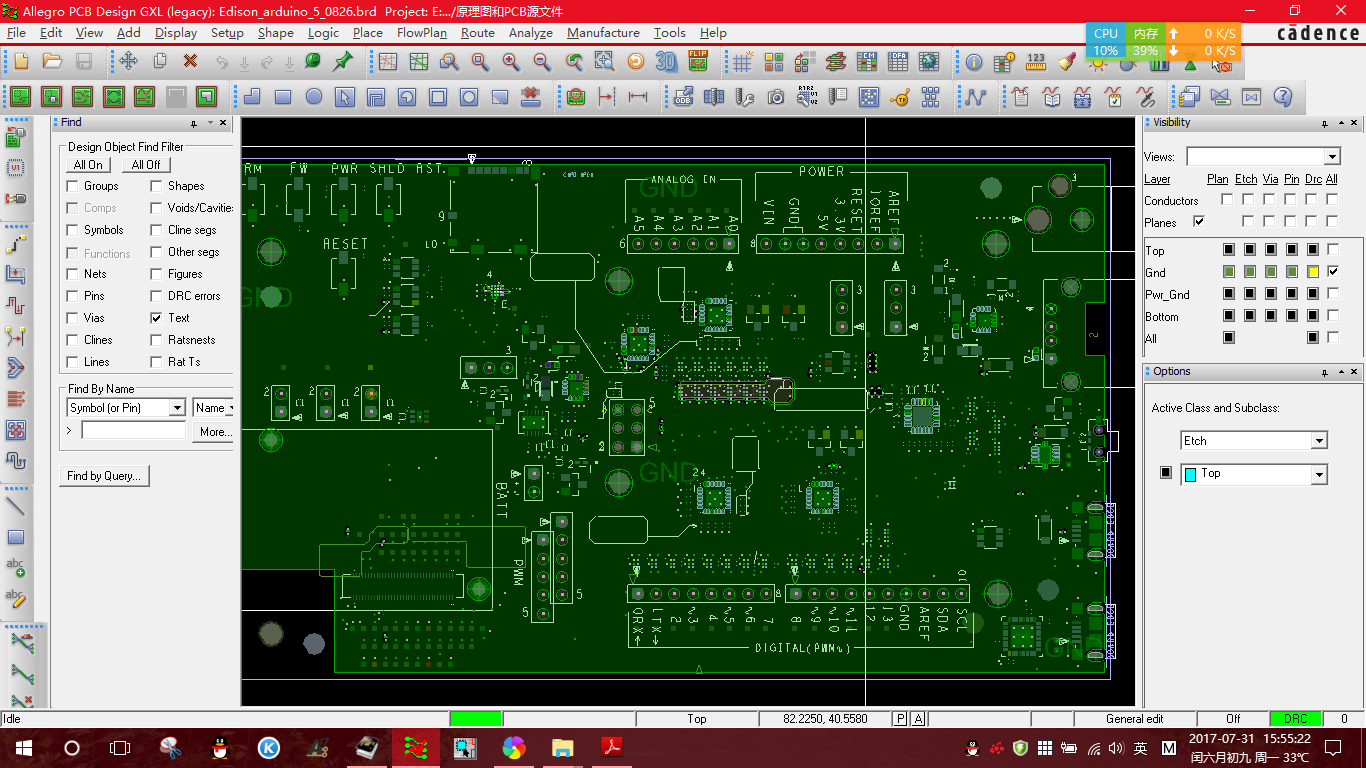The width and height of the screenshot is (1366, 768).
Task: Click the blue Show Element info icon
Action: pos(974,62)
